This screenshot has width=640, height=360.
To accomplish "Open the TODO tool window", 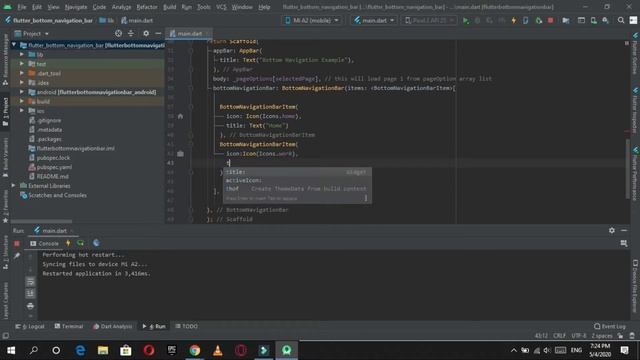I will pyautogui.click(x=187, y=326).
